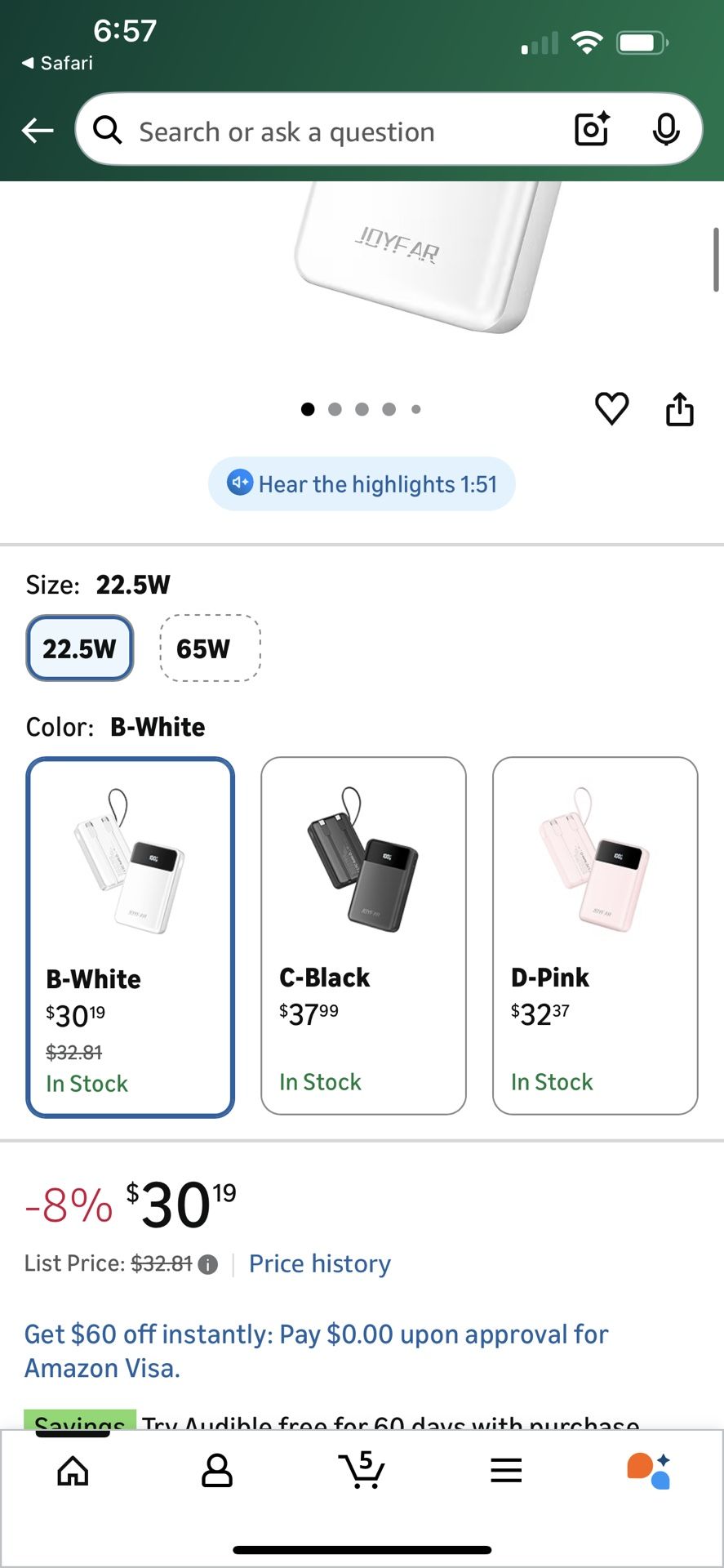Tap the Amazon Visa $60 off offer
This screenshot has height=1568, width=724.
click(x=316, y=1351)
